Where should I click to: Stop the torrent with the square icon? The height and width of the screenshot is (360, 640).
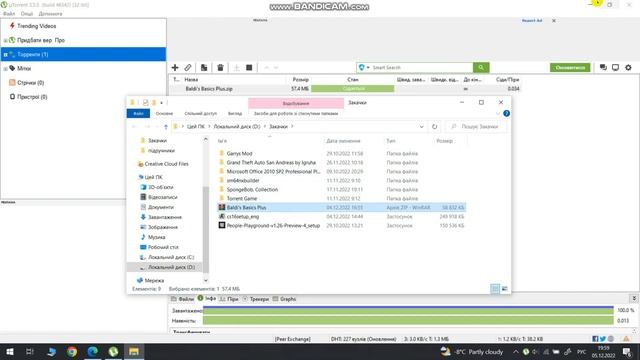point(249,67)
